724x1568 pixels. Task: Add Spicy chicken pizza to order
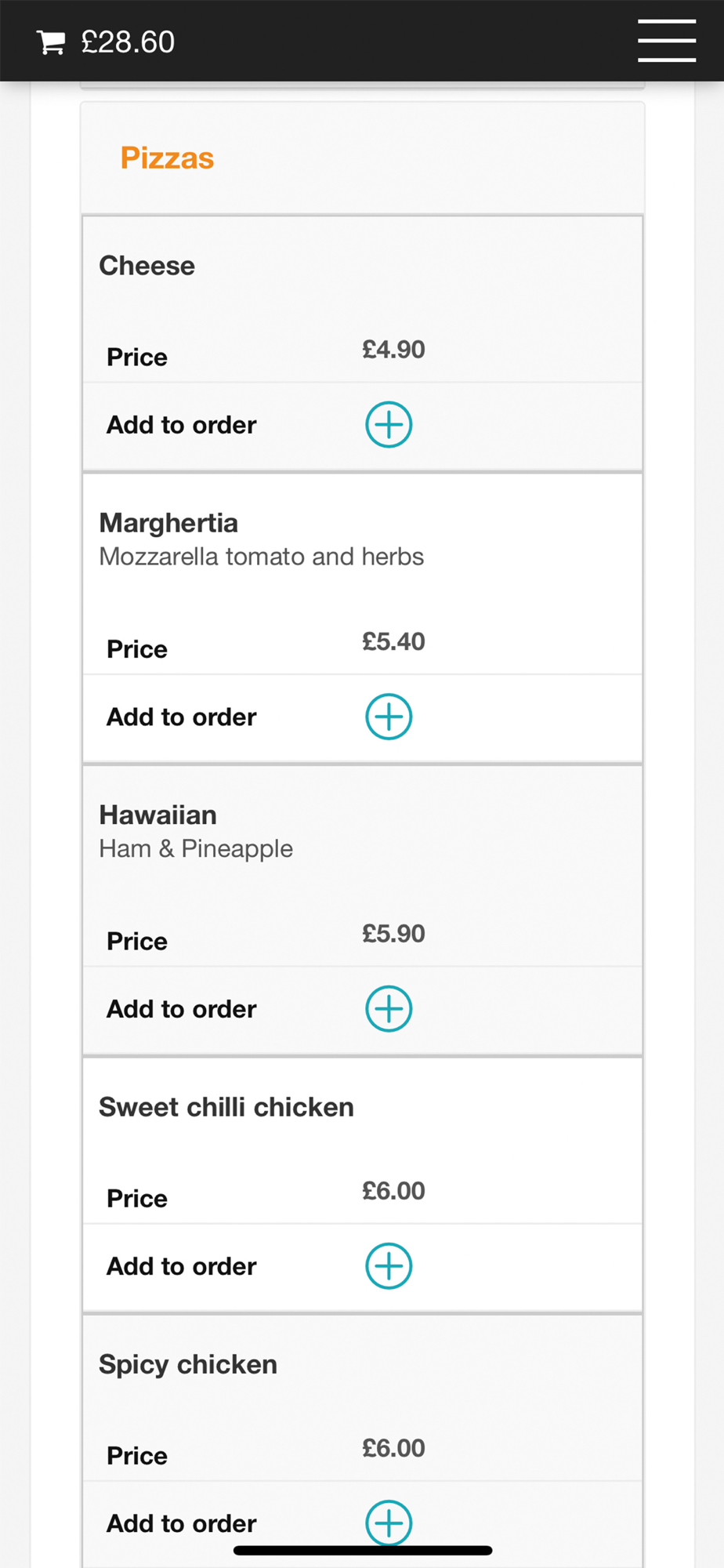[x=389, y=1523]
